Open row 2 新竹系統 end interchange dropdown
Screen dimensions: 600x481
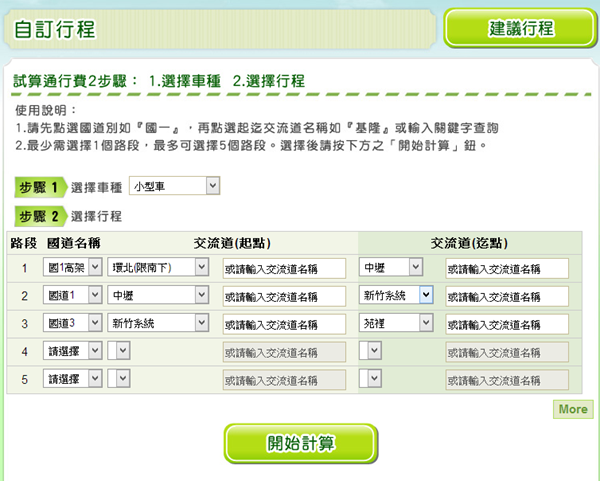click(x=396, y=295)
